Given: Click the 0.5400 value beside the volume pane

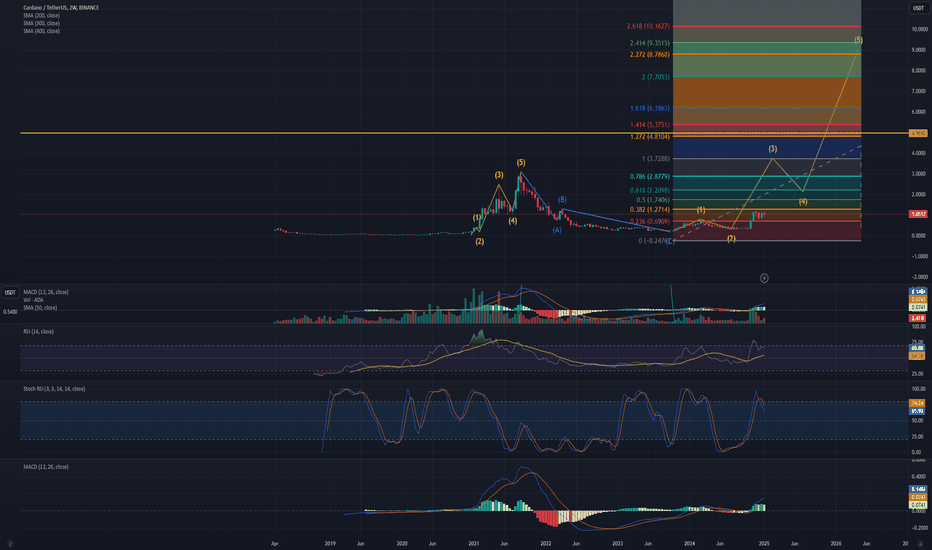Looking at the screenshot, I should click(x=10, y=312).
